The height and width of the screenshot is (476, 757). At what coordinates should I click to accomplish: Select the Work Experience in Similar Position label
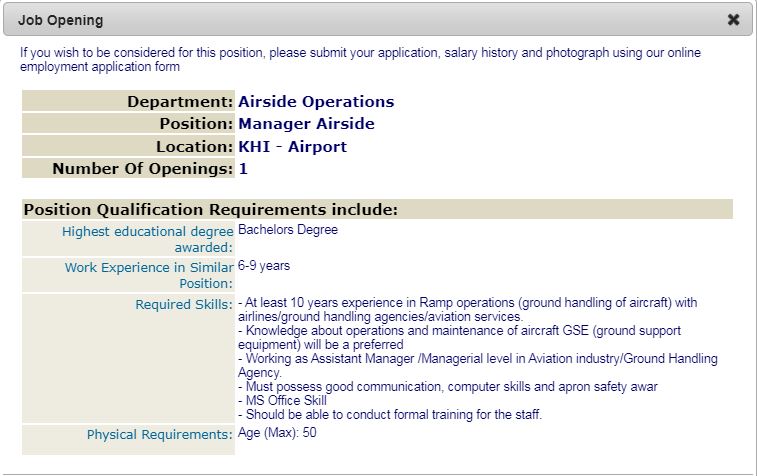click(x=149, y=275)
